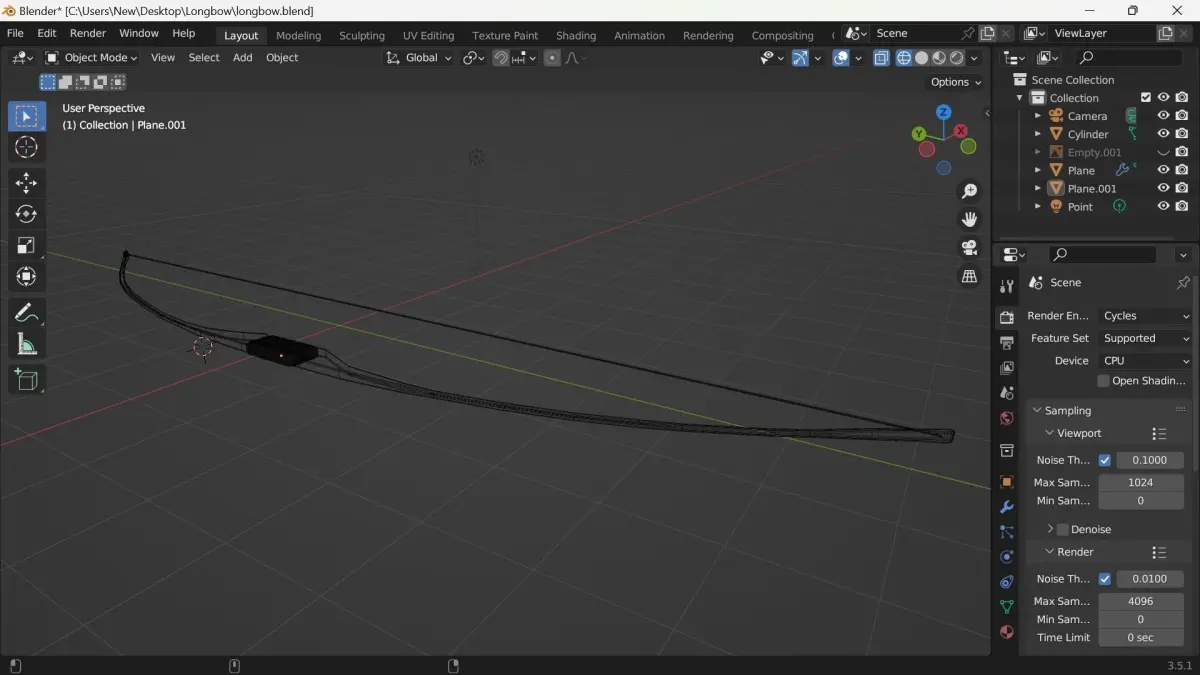Open the File menu
Viewport: 1200px width, 675px height.
(x=15, y=33)
